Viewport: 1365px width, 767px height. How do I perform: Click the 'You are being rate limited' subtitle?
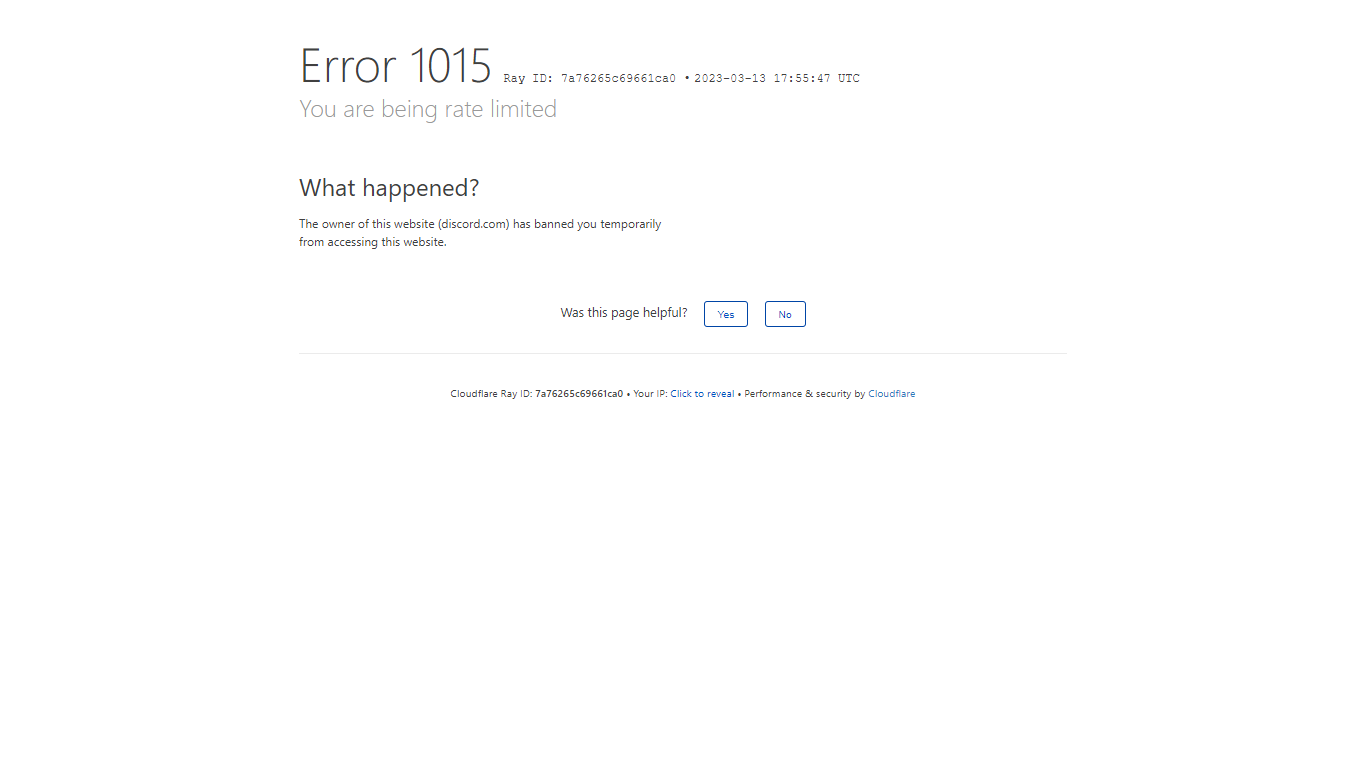pyautogui.click(x=428, y=109)
